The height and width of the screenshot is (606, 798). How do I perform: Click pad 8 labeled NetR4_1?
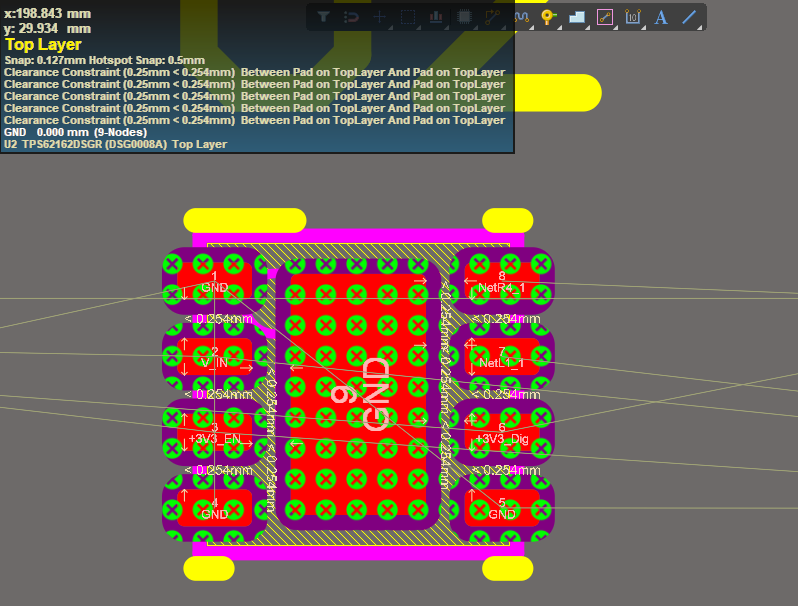(x=502, y=282)
